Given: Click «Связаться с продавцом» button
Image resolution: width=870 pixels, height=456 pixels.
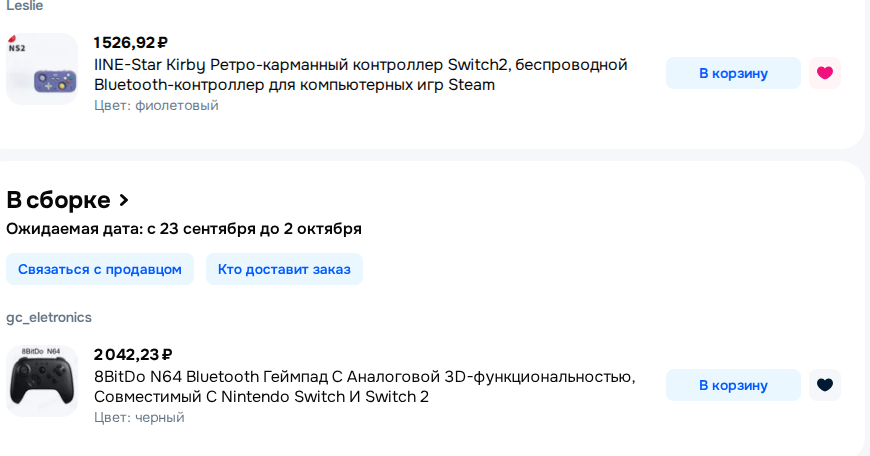Looking at the screenshot, I should click(x=100, y=269).
